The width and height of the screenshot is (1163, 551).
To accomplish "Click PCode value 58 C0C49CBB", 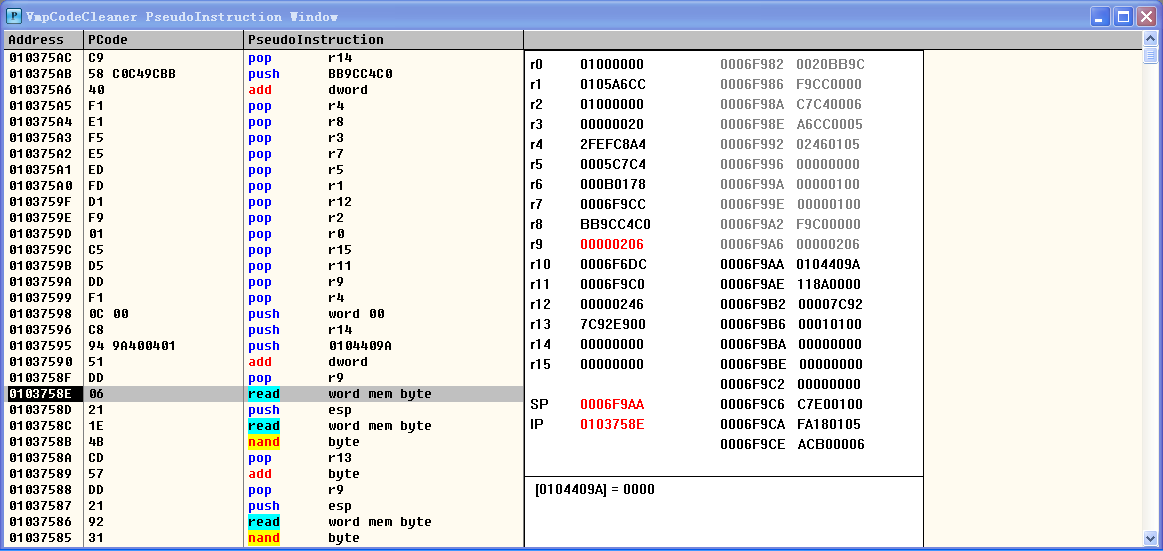I will click(132, 73).
